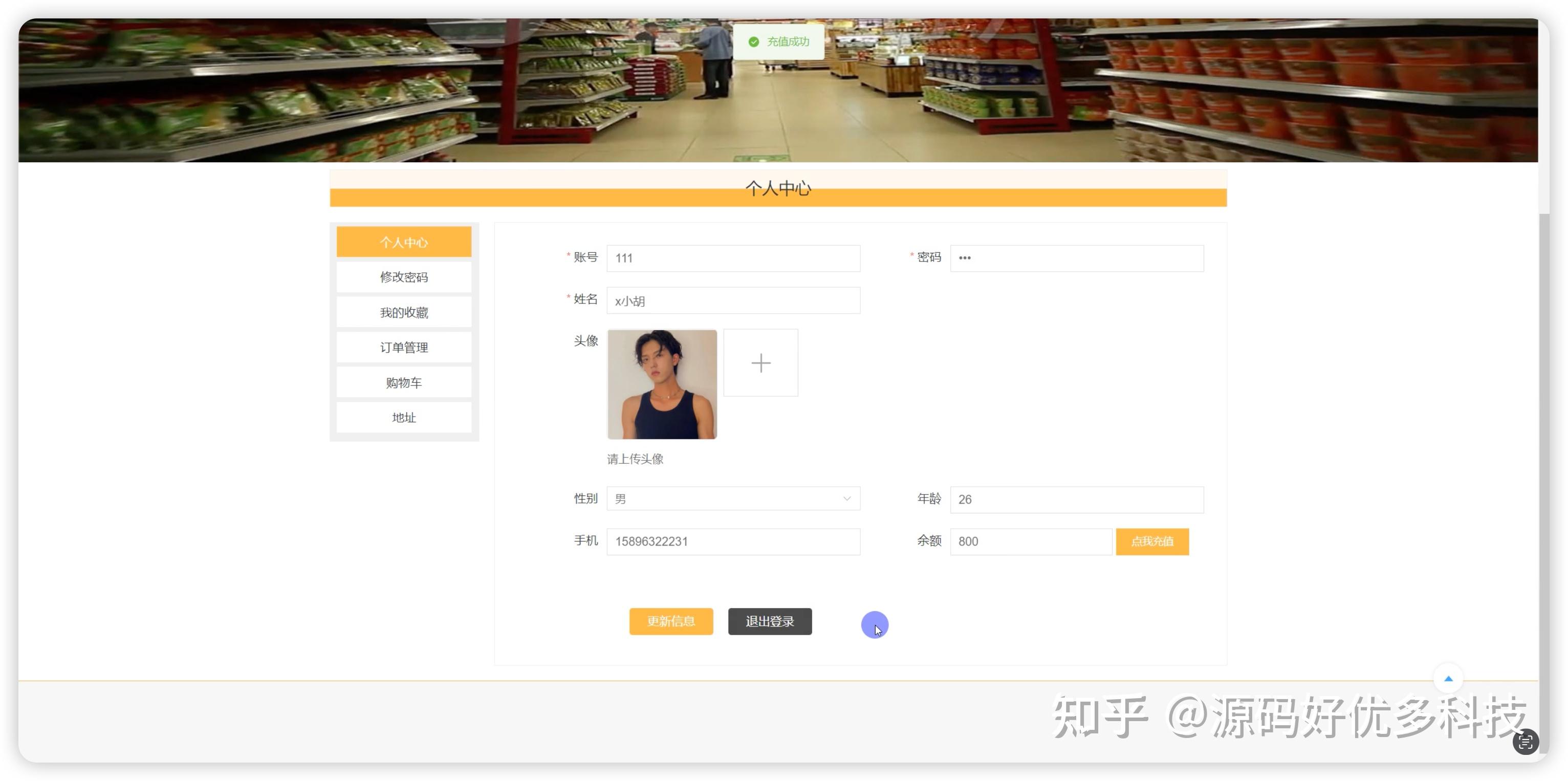Click the back-to-top arrow icon
The image size is (1568, 781).
(1449, 679)
